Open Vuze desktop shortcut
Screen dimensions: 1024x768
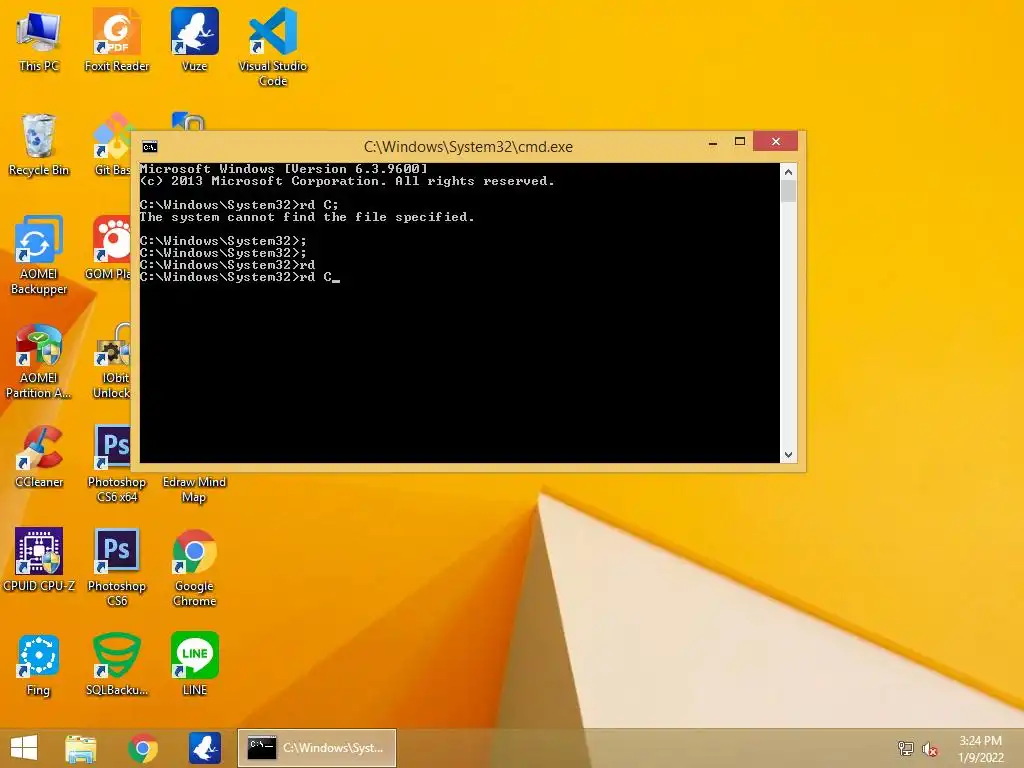pos(195,40)
